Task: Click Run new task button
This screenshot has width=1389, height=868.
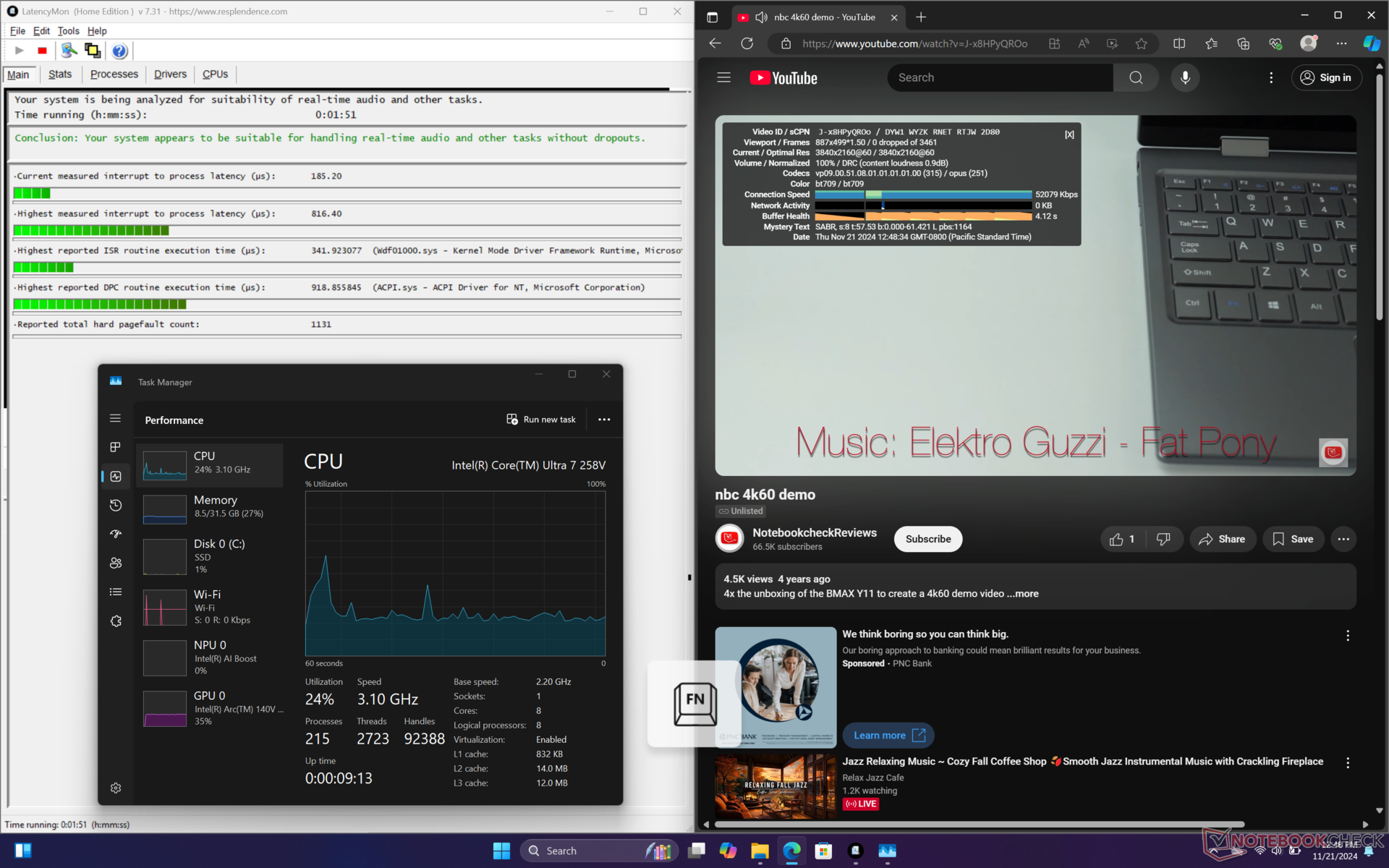Action: click(x=541, y=420)
